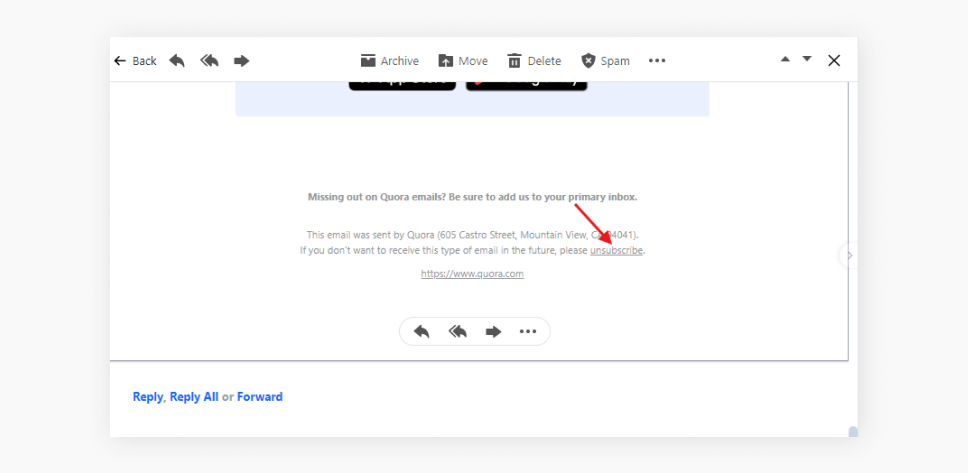Click the top toolbar reply icon
Image resolution: width=968 pixels, height=473 pixels.
(177, 61)
